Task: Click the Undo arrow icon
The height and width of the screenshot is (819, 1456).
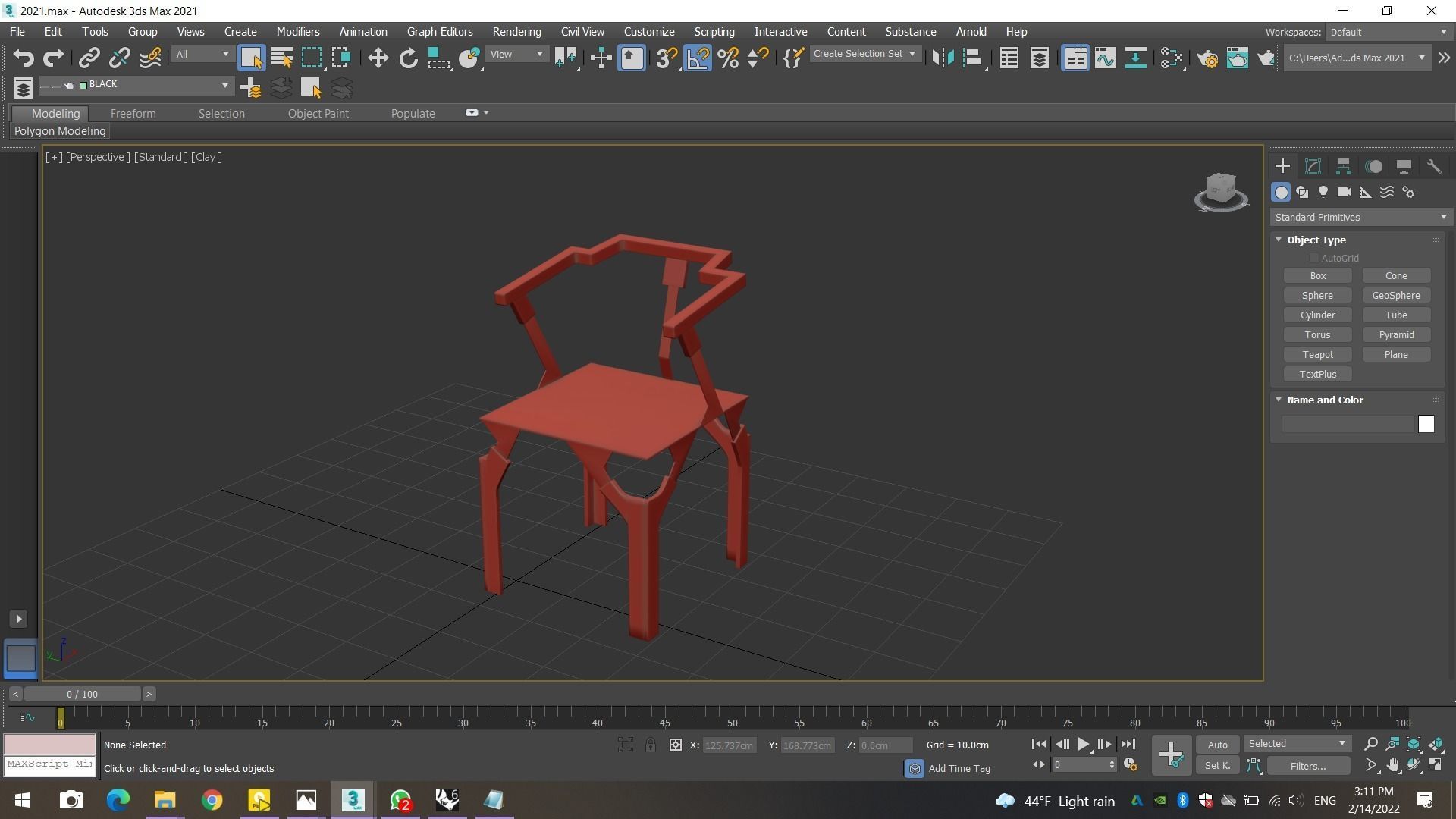Action: pyautogui.click(x=24, y=58)
